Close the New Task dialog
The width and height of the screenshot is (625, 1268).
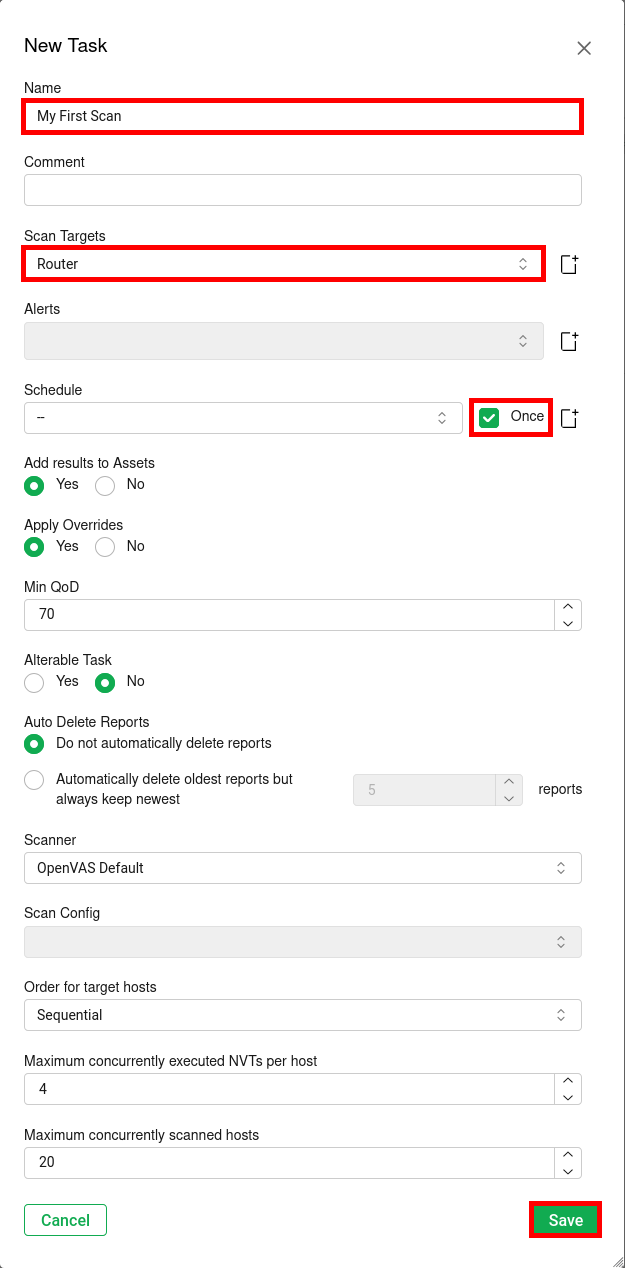tap(584, 47)
